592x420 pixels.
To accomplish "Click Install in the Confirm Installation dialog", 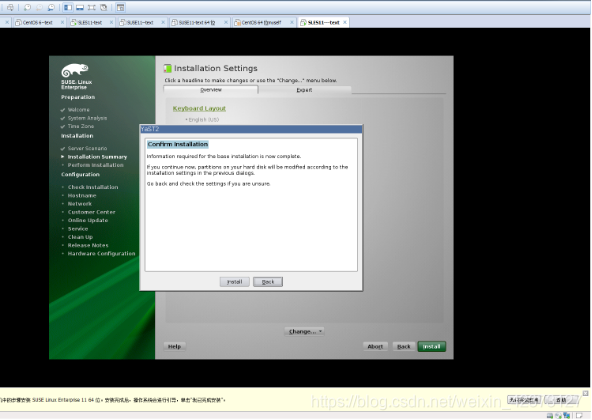I will click(234, 282).
